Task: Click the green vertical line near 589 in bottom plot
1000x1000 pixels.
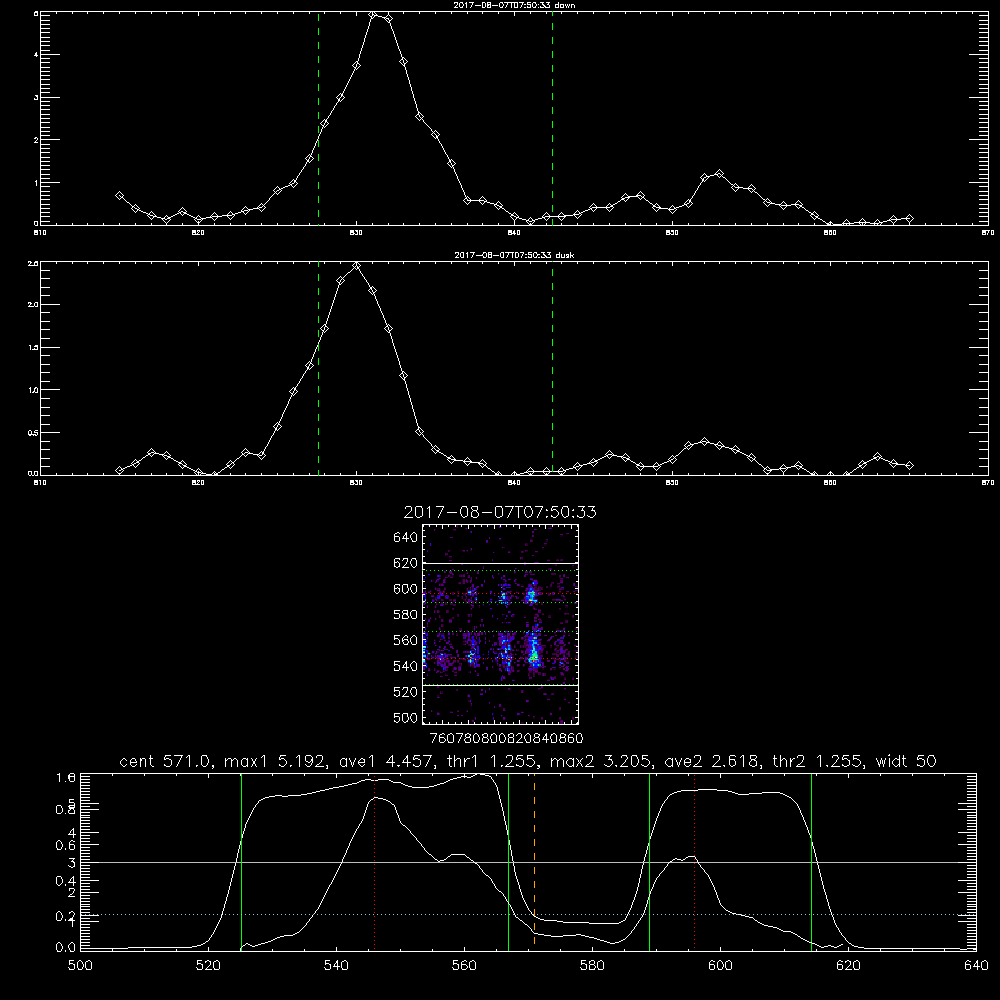Action: pos(649,862)
